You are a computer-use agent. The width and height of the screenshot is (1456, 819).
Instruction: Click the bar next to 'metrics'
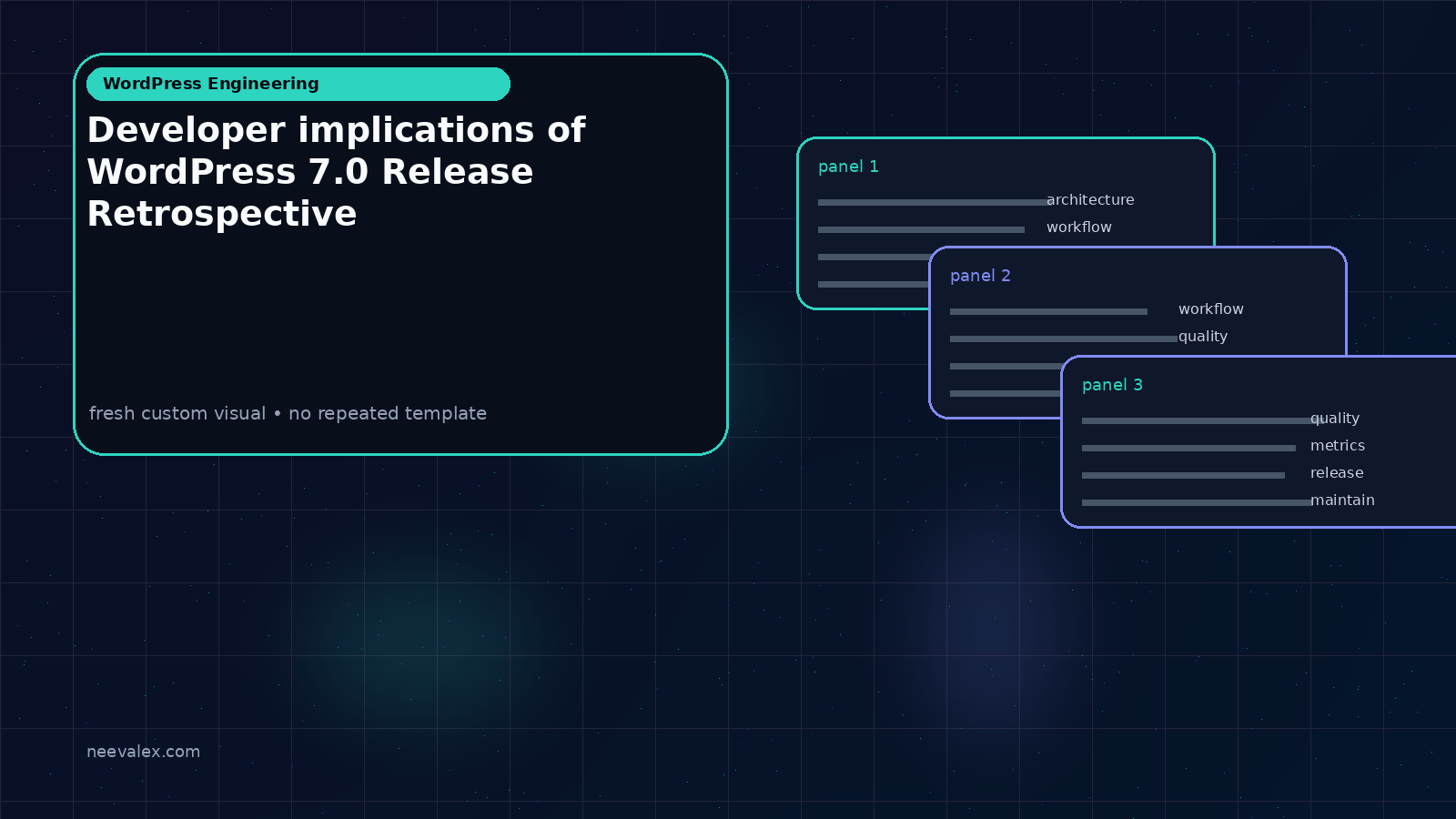pyautogui.click(x=1188, y=448)
